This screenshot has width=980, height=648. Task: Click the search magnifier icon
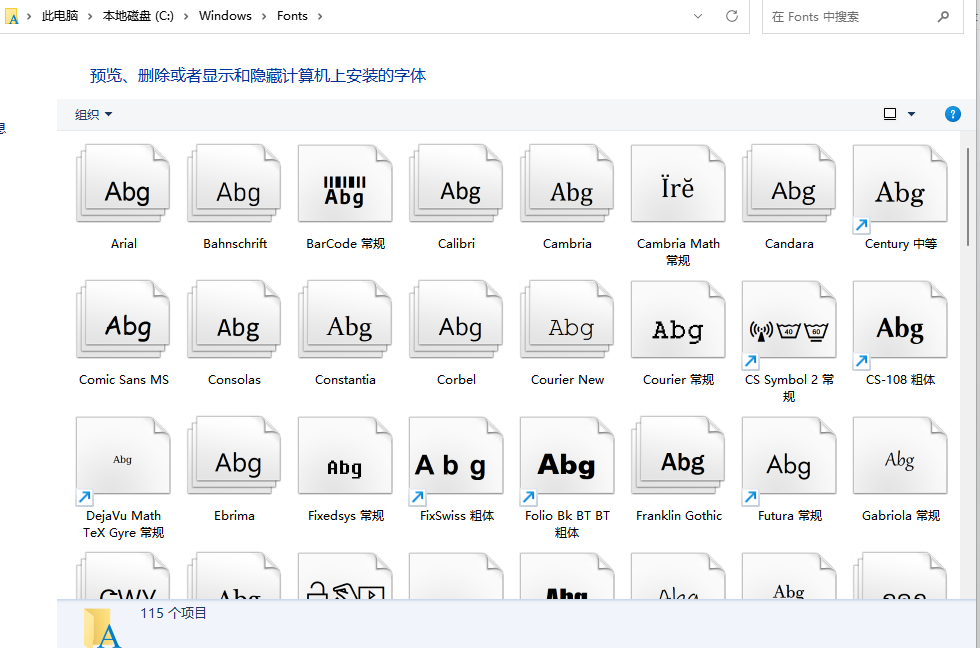click(943, 17)
